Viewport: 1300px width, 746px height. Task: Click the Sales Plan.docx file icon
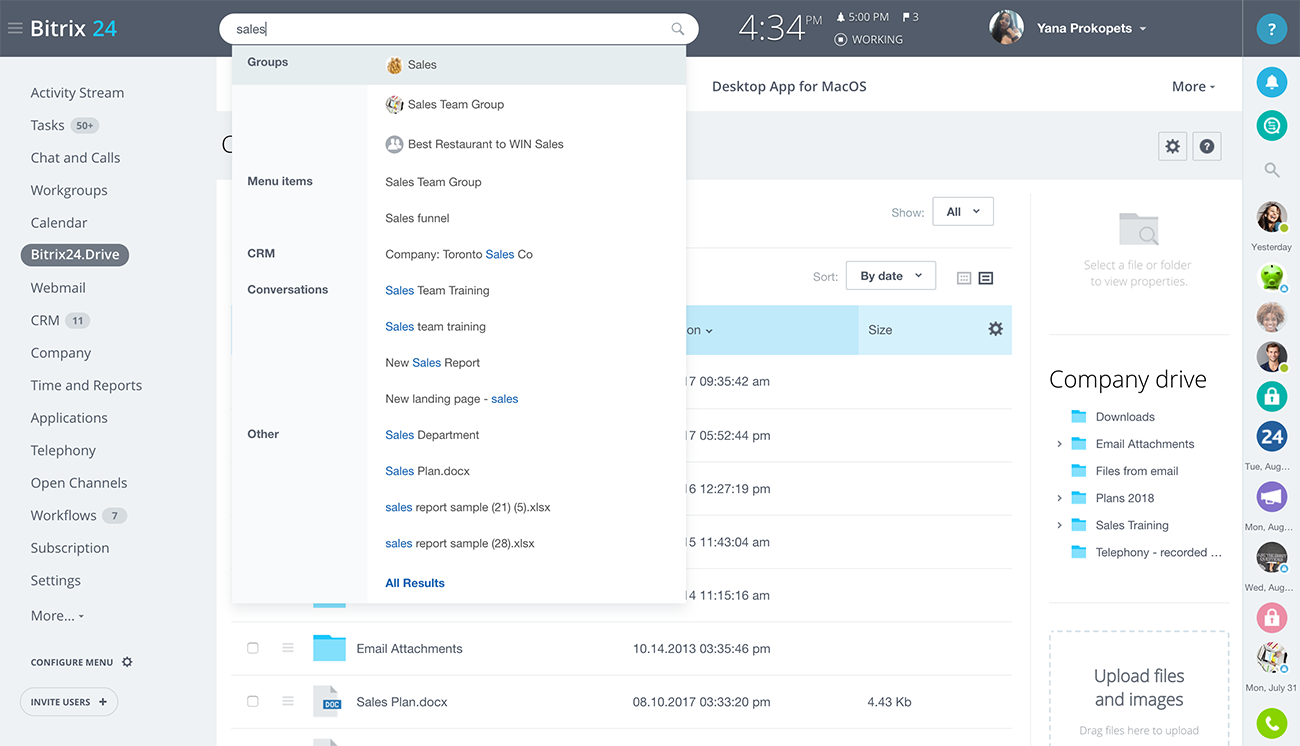point(328,702)
